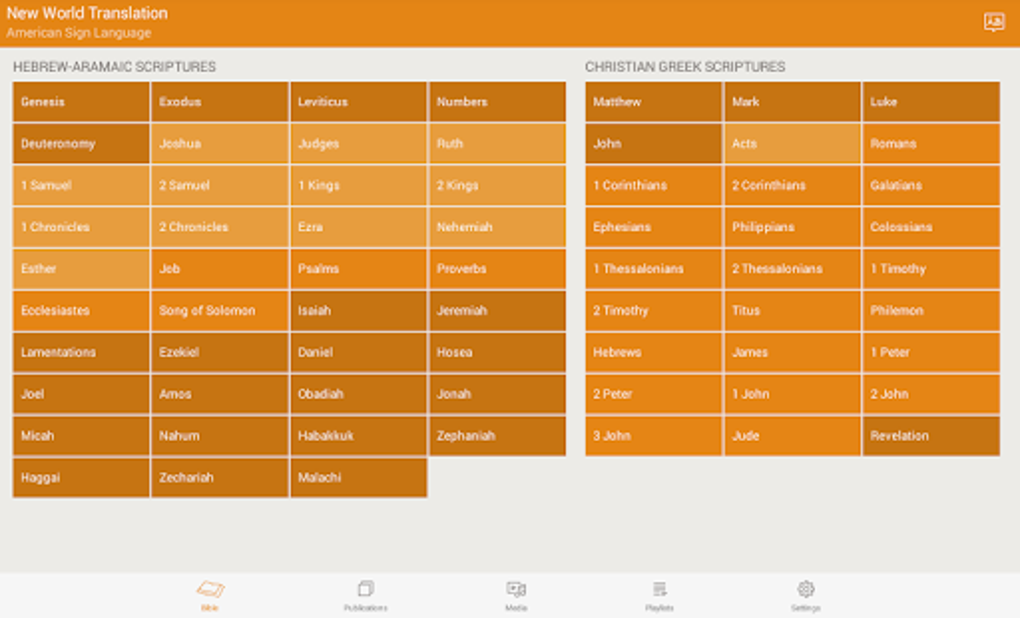Screen dimensions: 1020x618
Task: Select Psalms from Hebrew-Aramaic Scriptures
Action: (x=359, y=268)
